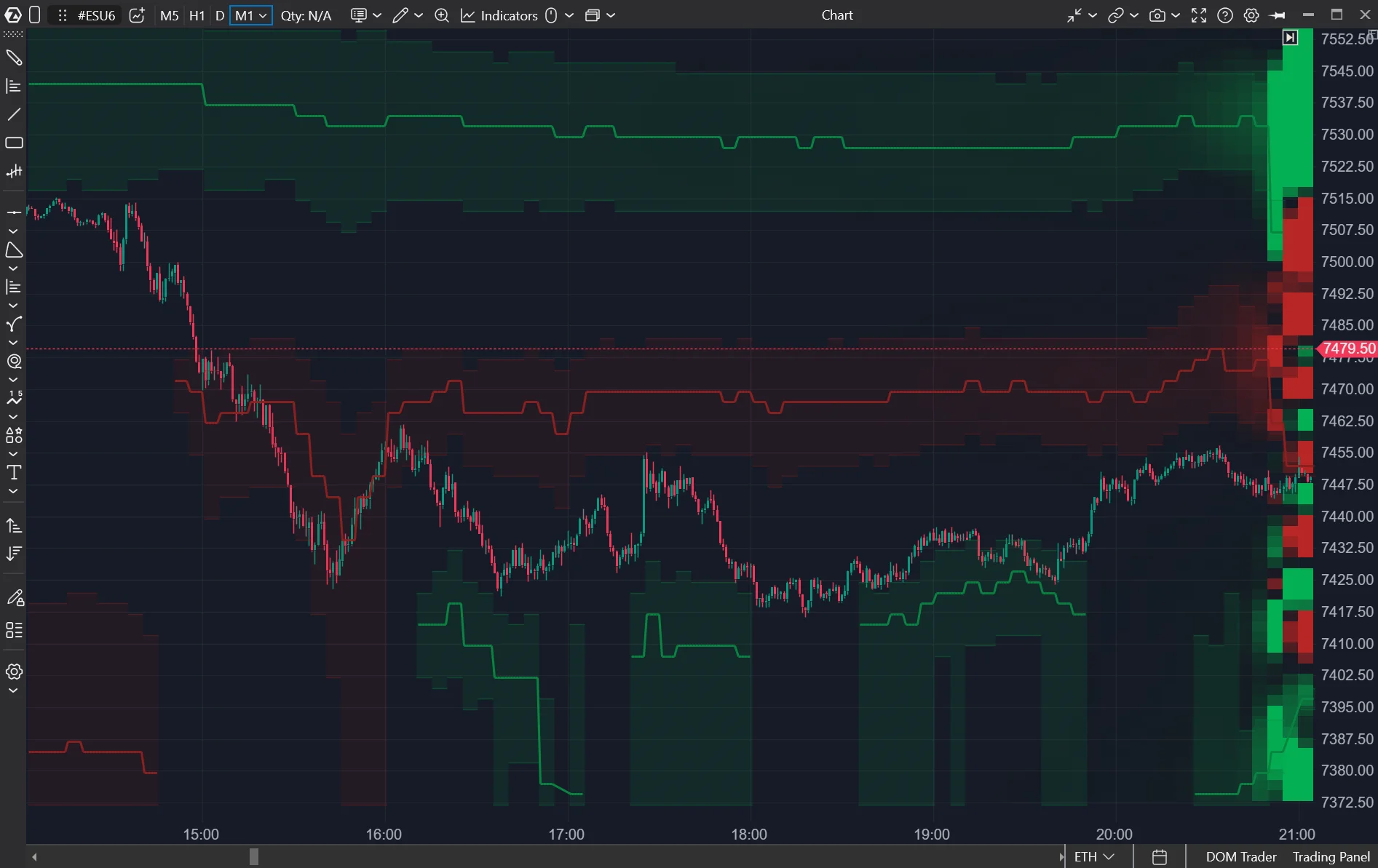Select the spiral Fibonacci tool
This screenshot has height=868, width=1378.
pyautogui.click(x=14, y=361)
